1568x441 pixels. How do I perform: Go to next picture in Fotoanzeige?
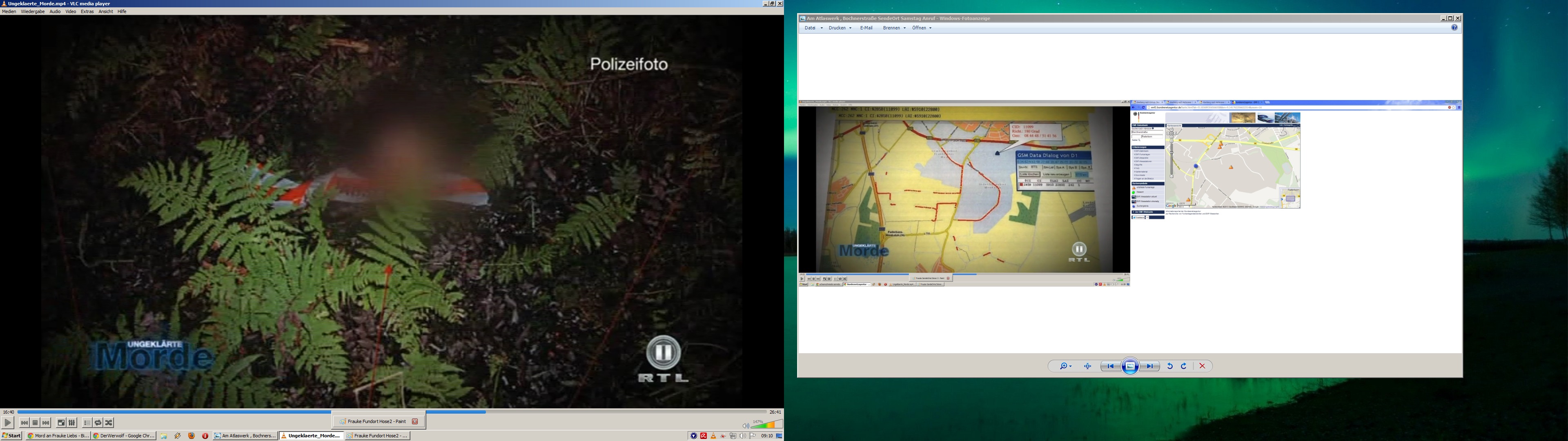pos(1150,367)
